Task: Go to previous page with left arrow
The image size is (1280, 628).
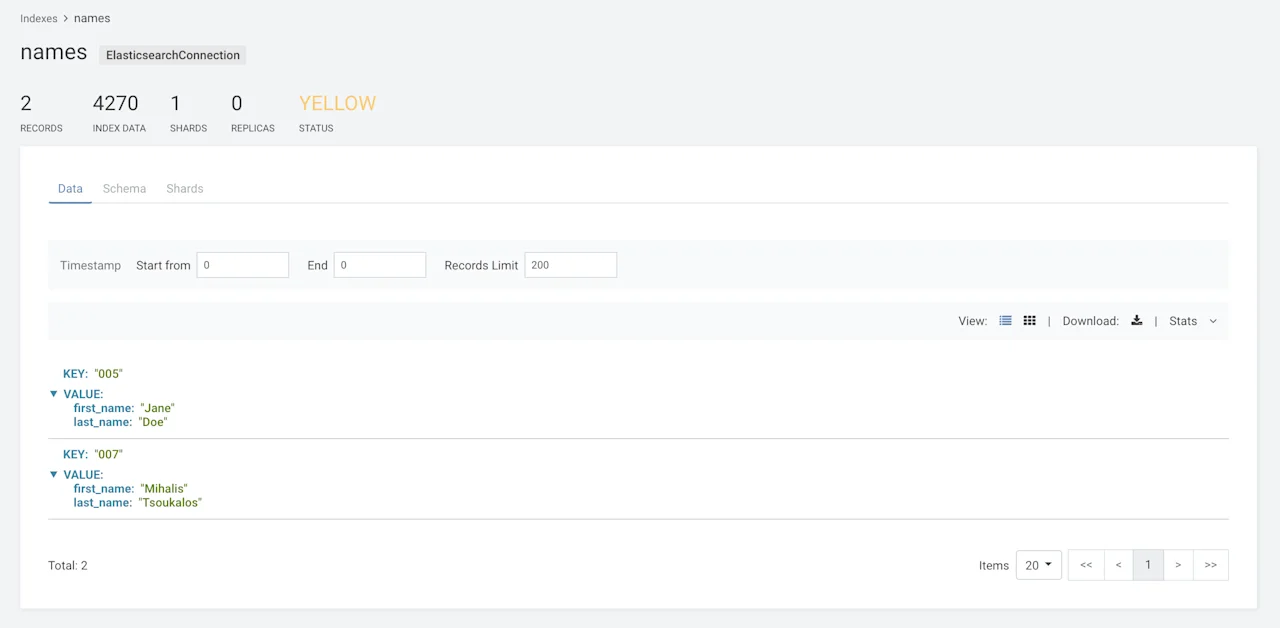Action: 1118,565
